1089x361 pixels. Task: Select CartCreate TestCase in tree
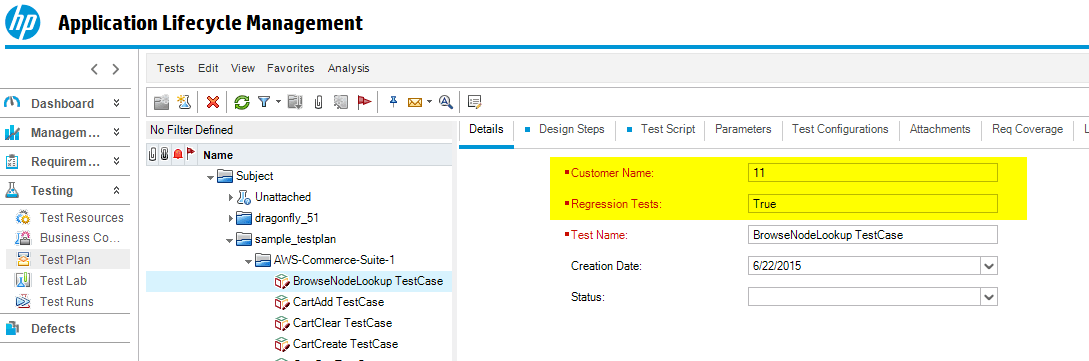click(x=345, y=344)
